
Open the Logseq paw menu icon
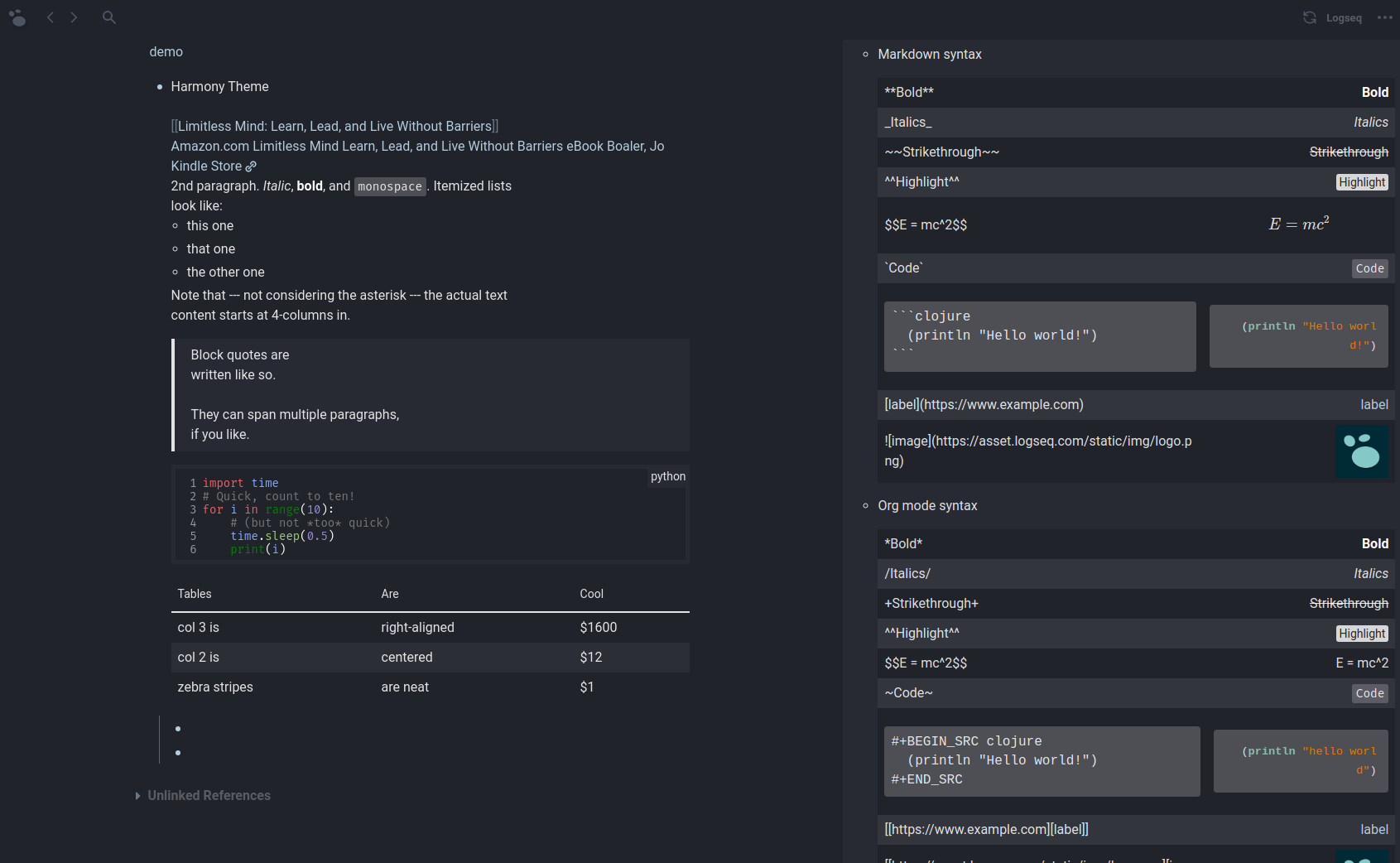tap(17, 17)
